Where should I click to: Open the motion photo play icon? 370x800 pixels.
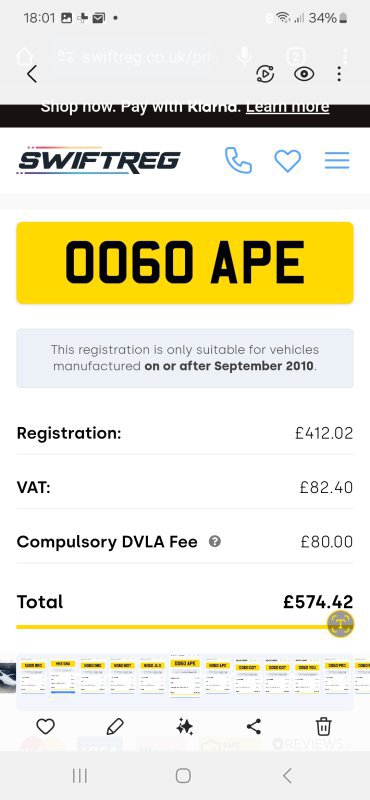(x=265, y=74)
